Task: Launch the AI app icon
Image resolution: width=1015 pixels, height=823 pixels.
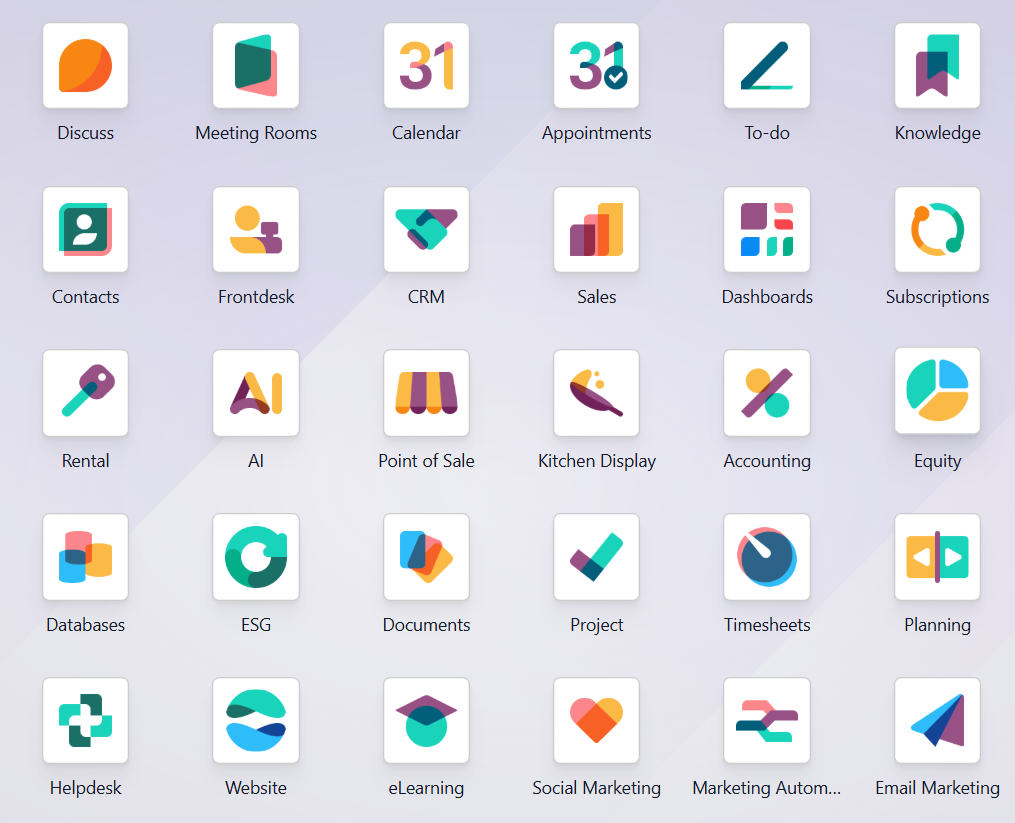Action: click(x=256, y=392)
